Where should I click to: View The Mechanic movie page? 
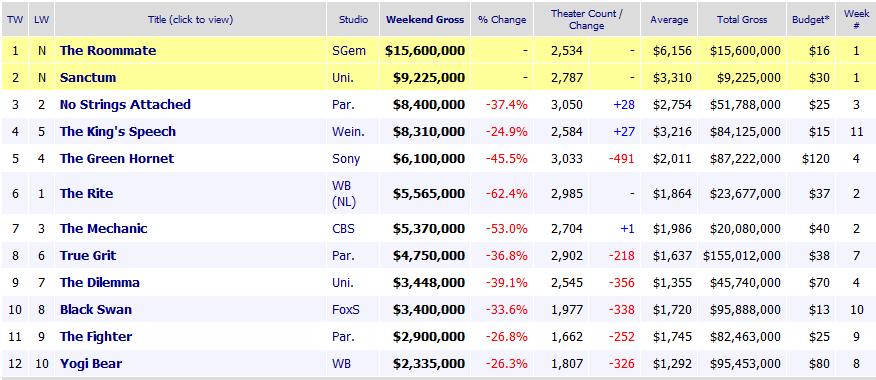103,229
